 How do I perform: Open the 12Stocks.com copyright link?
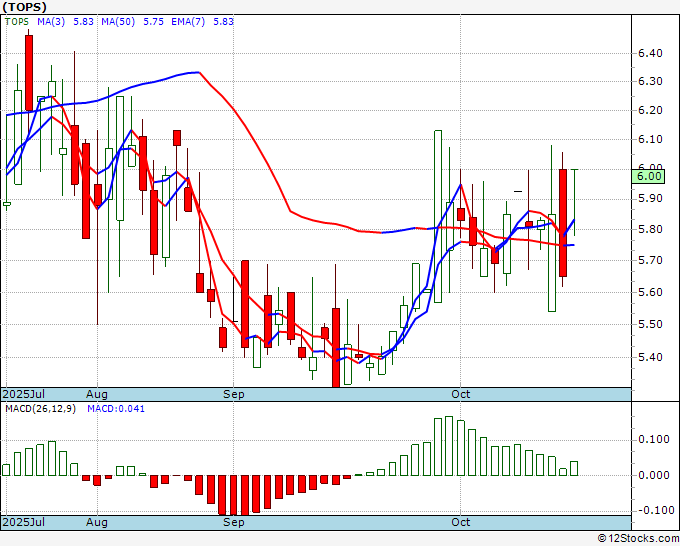(638, 539)
